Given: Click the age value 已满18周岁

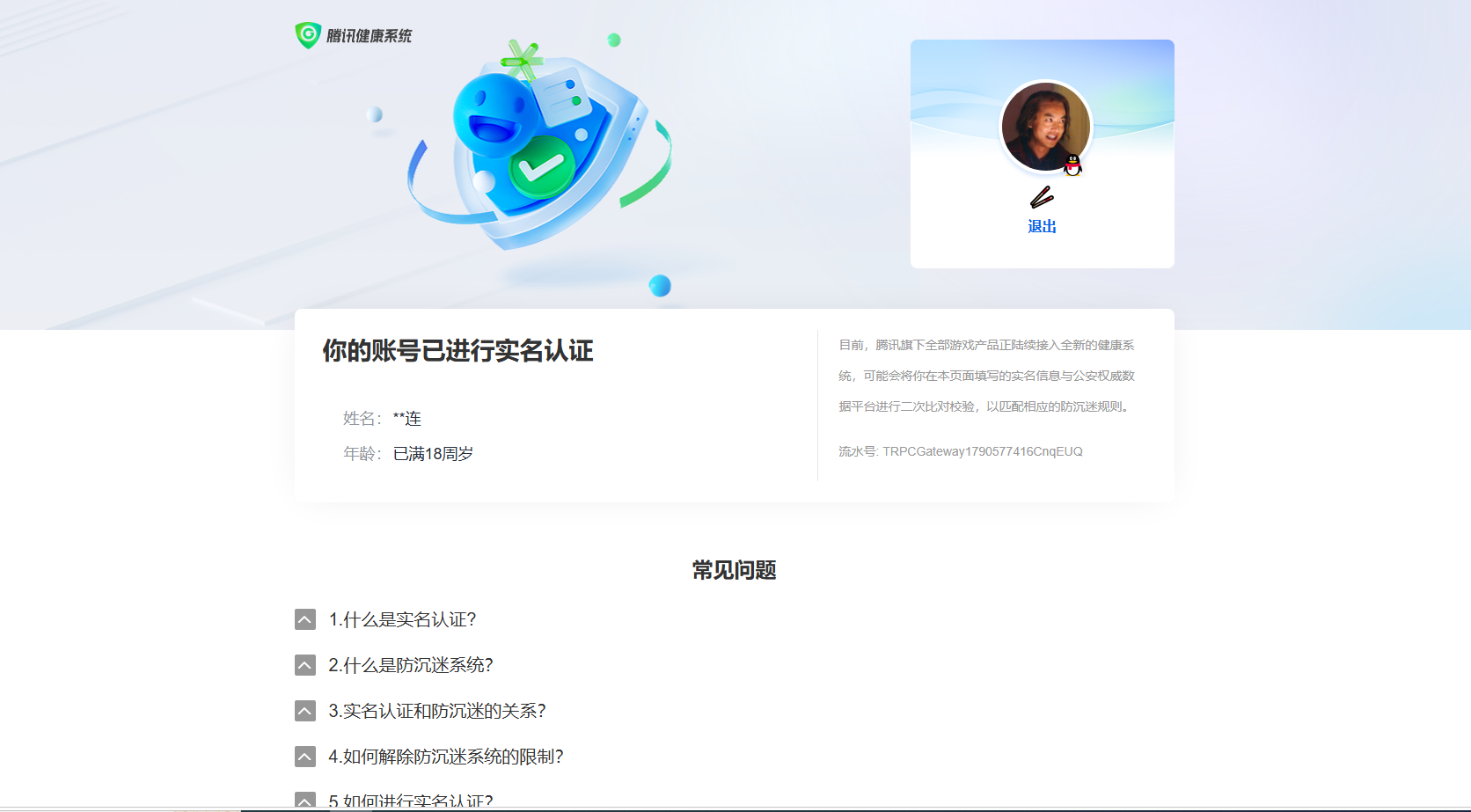Looking at the screenshot, I should pyautogui.click(x=433, y=454).
